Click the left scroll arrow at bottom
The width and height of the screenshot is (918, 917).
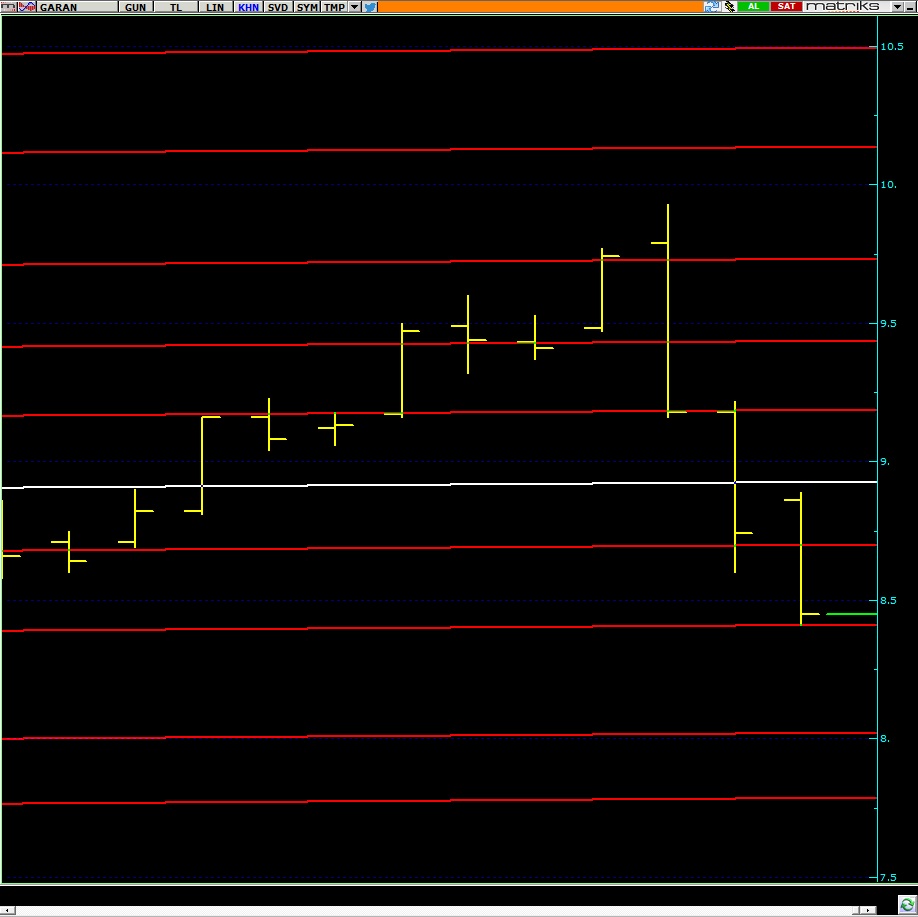coord(7,911)
